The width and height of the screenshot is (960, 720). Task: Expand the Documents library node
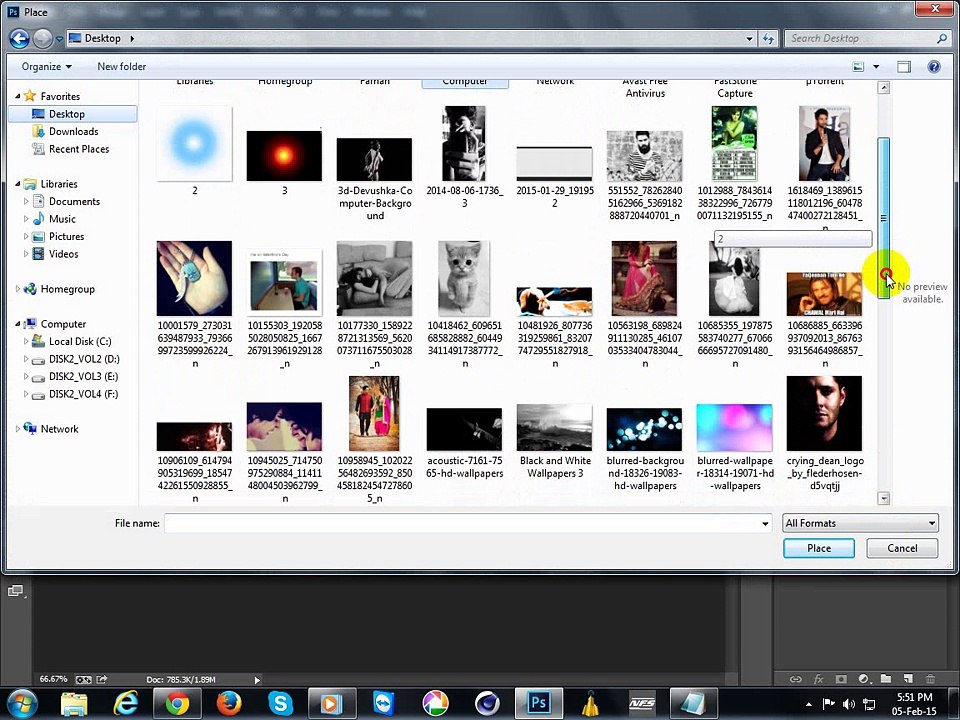click(x=26, y=201)
